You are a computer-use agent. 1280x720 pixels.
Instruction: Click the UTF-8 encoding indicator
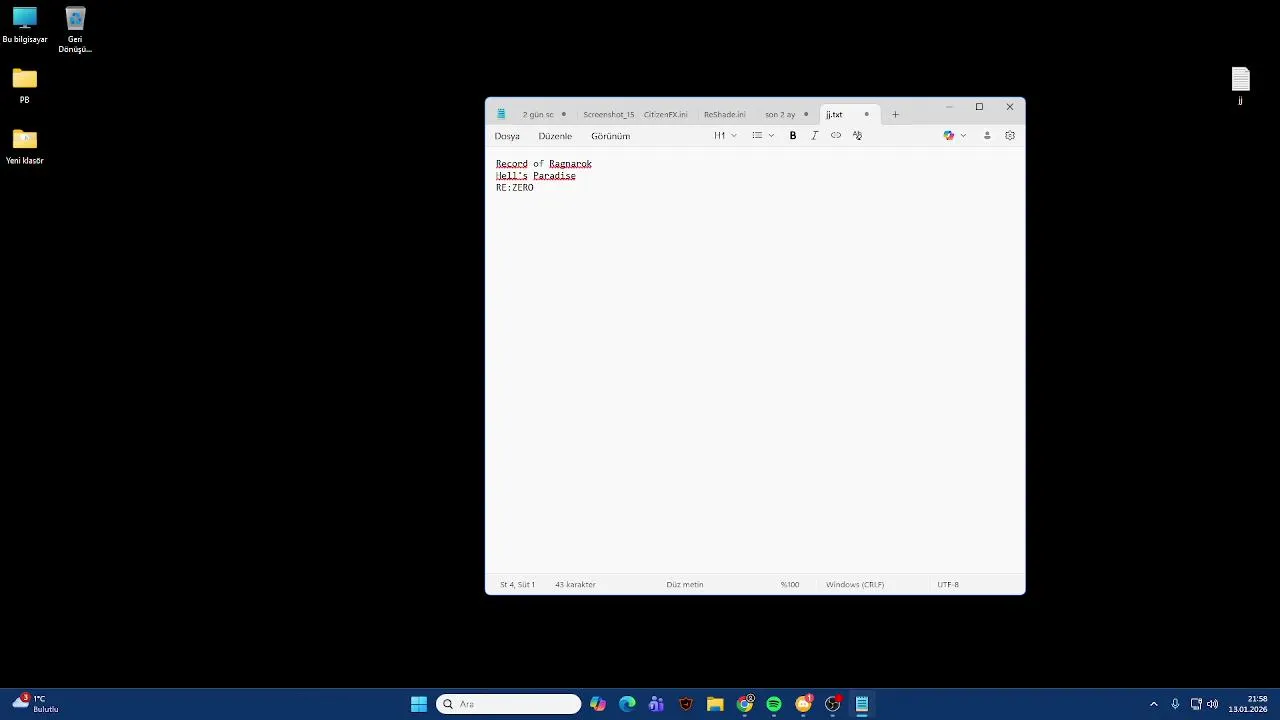pyautogui.click(x=948, y=585)
